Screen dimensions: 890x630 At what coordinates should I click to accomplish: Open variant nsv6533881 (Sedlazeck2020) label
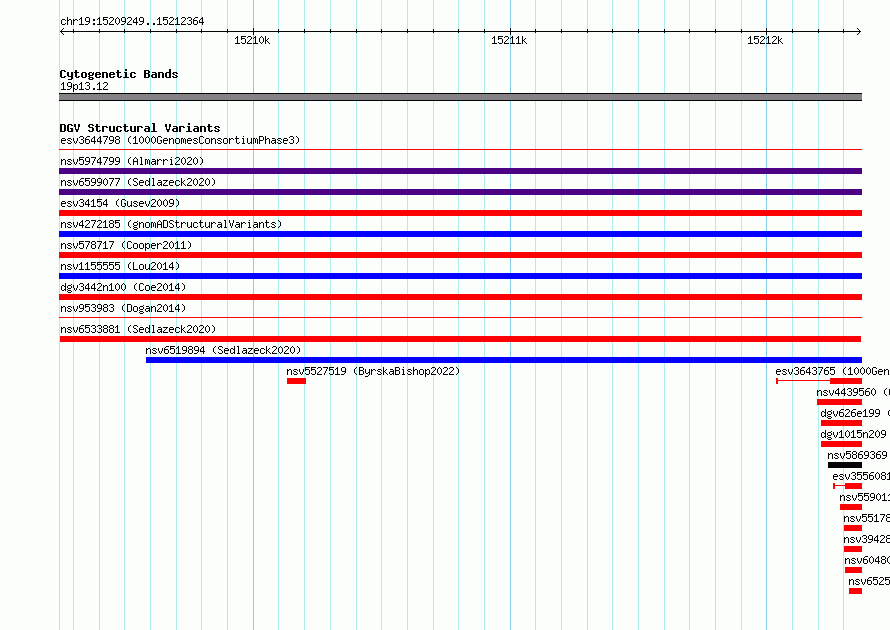point(138,329)
